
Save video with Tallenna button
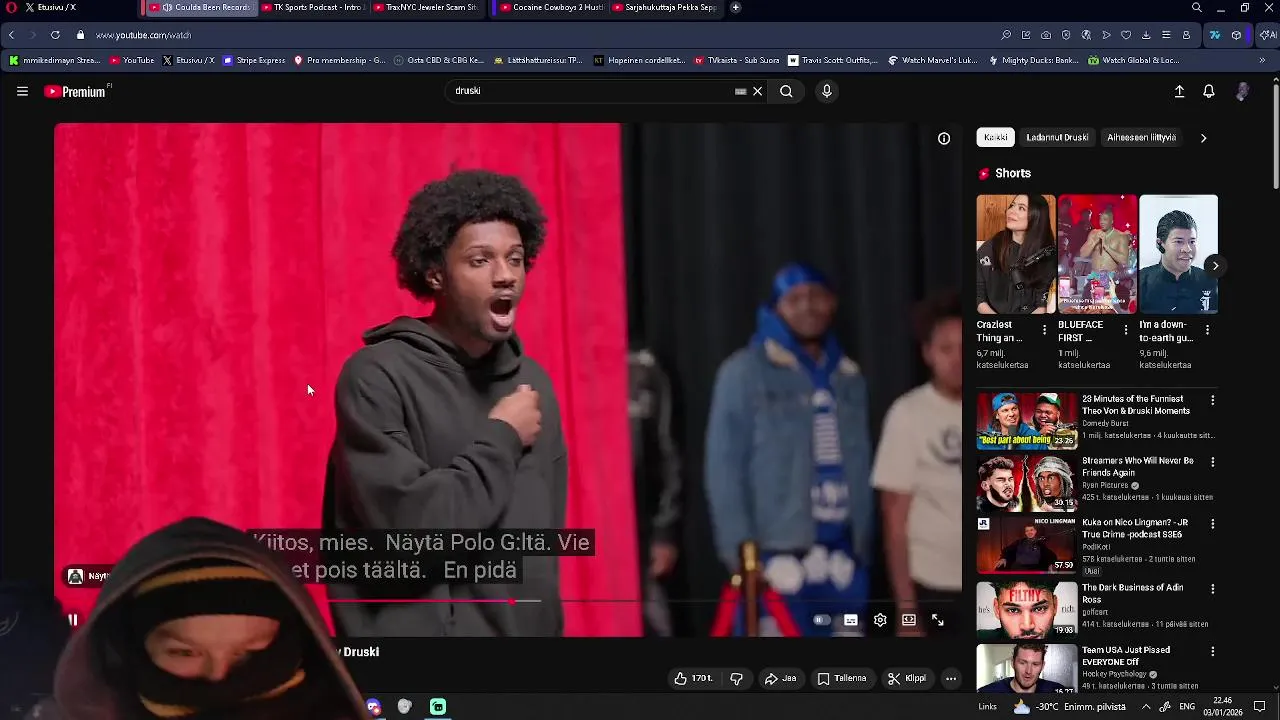(x=842, y=678)
